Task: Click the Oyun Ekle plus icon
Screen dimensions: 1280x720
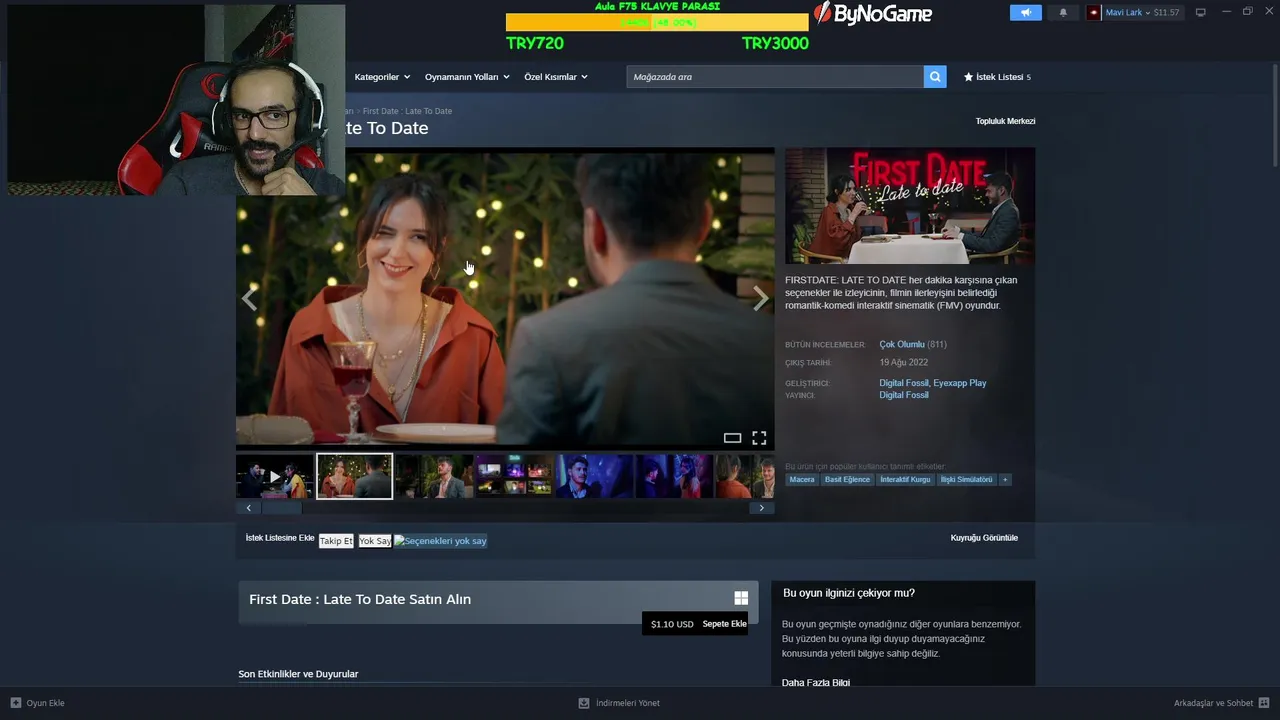Action: coord(16,703)
